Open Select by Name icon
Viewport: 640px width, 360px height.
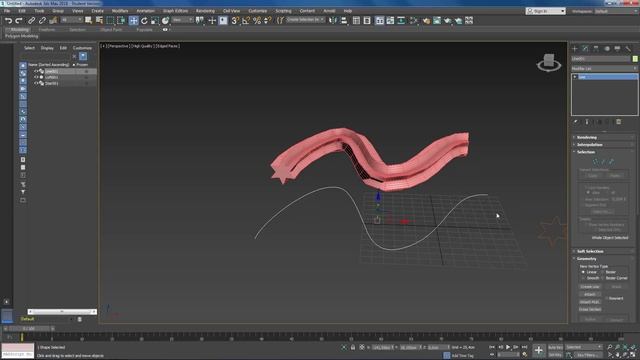tap(99, 20)
